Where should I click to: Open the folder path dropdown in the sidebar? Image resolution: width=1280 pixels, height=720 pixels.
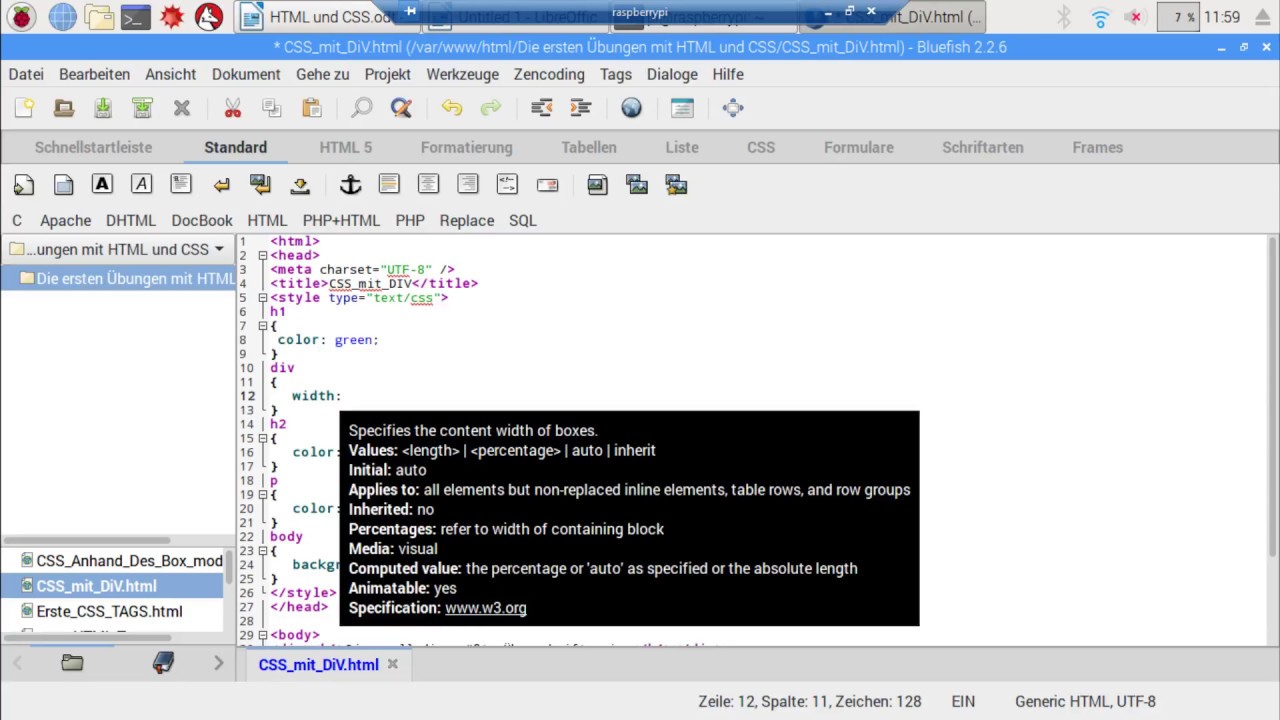[118, 249]
